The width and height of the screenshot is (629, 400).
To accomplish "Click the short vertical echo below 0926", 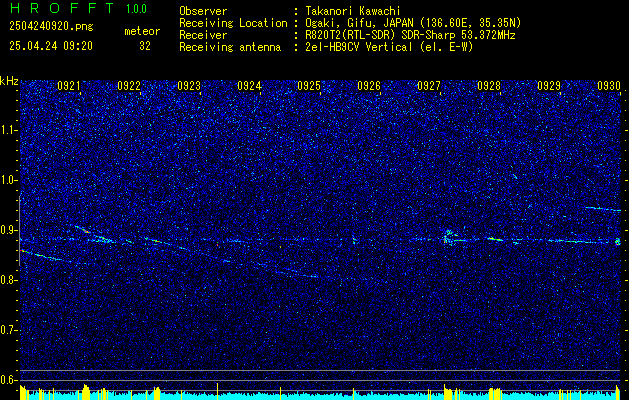I will [354, 240].
